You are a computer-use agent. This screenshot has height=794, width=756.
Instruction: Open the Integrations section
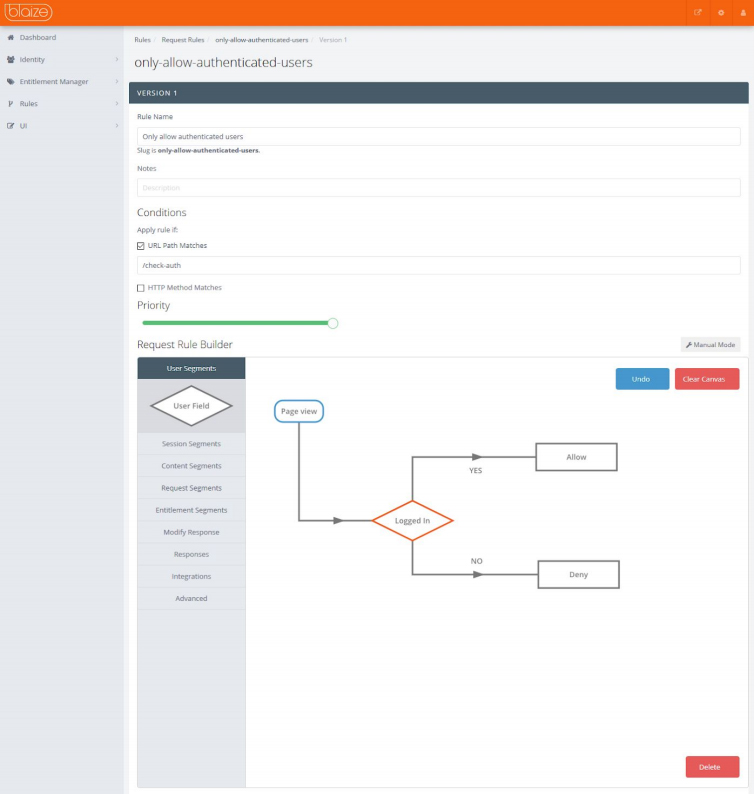pyautogui.click(x=191, y=576)
